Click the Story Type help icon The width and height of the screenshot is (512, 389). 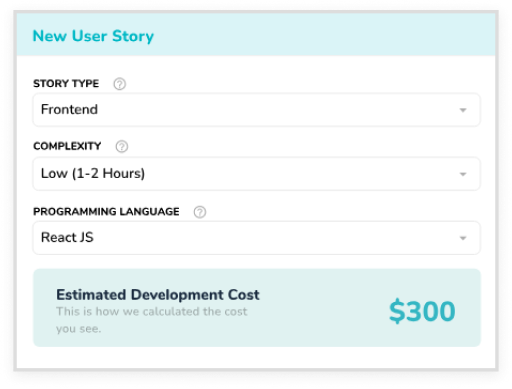tap(120, 84)
